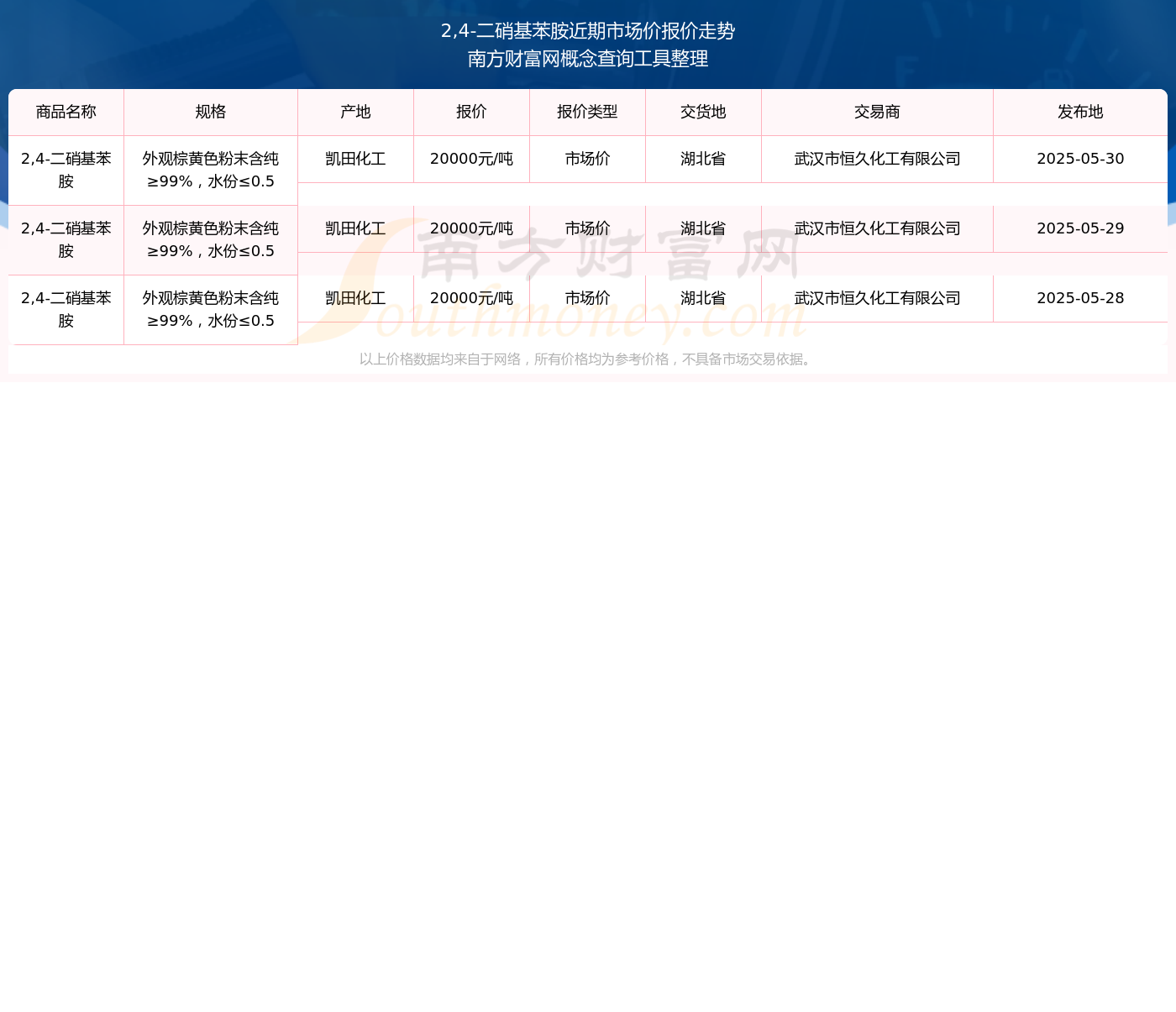Screen dimensions: 1176x1012
Task: Click the page title 2,4-二硝基苯胺近期市场价报价走势
Action: pyautogui.click(x=588, y=31)
